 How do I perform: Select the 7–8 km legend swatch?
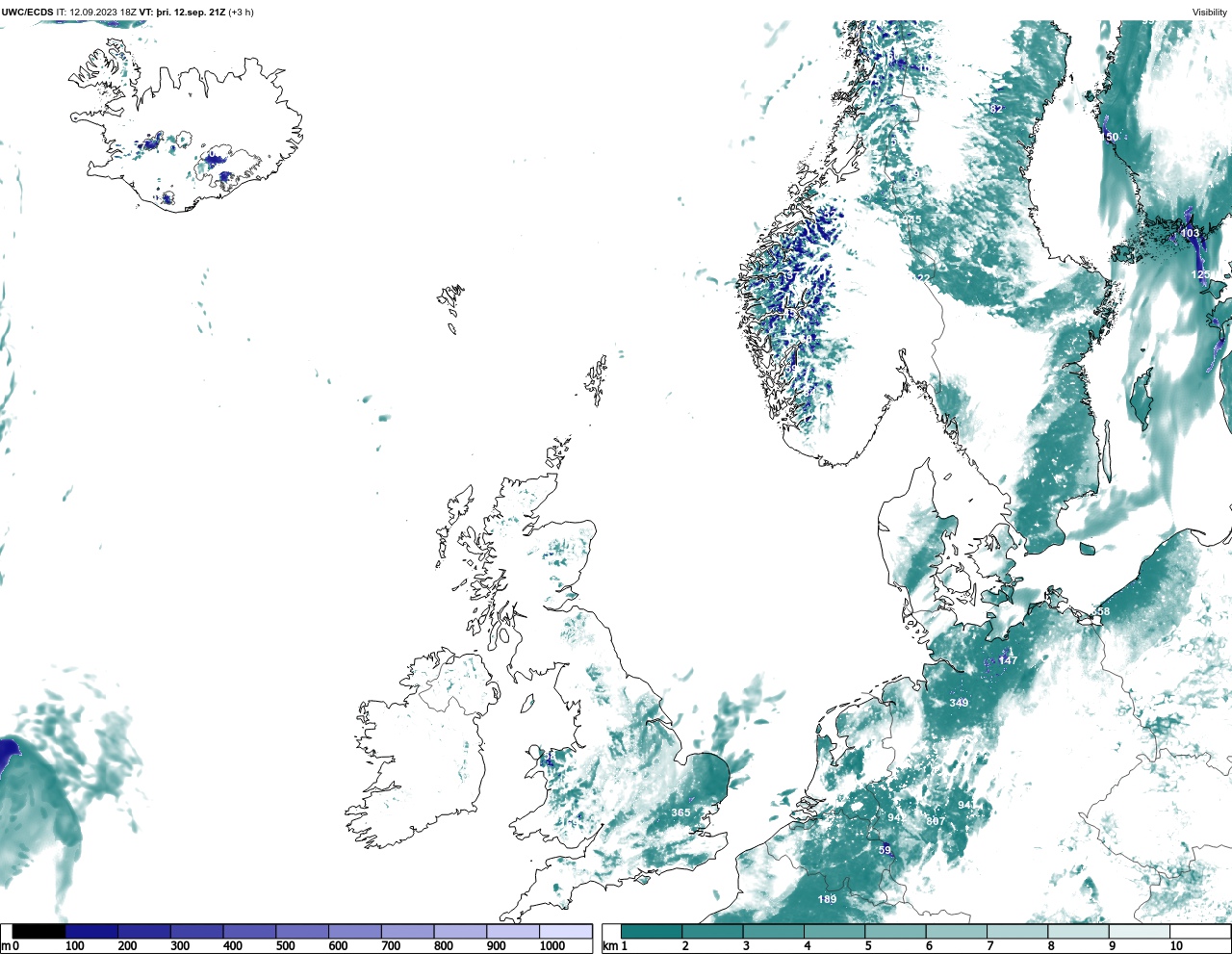click(1017, 932)
